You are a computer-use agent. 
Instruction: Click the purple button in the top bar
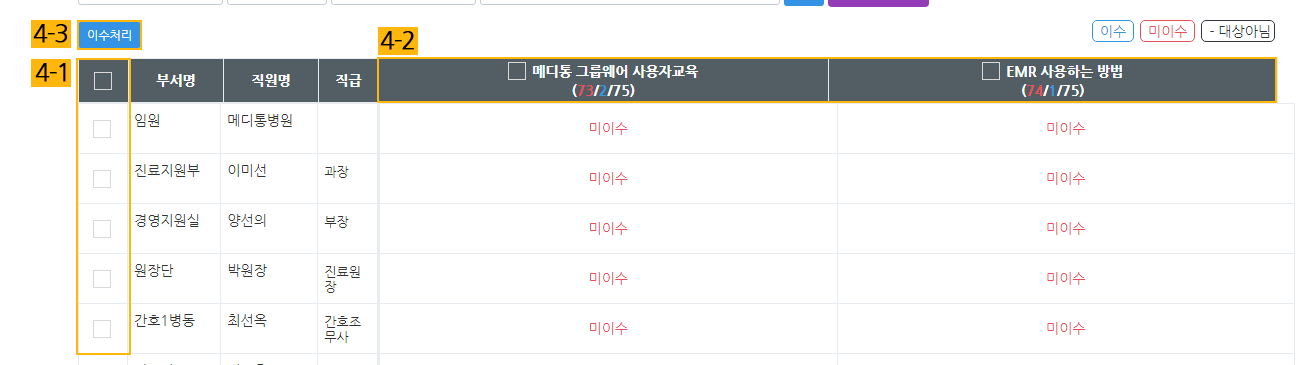[878, 3]
